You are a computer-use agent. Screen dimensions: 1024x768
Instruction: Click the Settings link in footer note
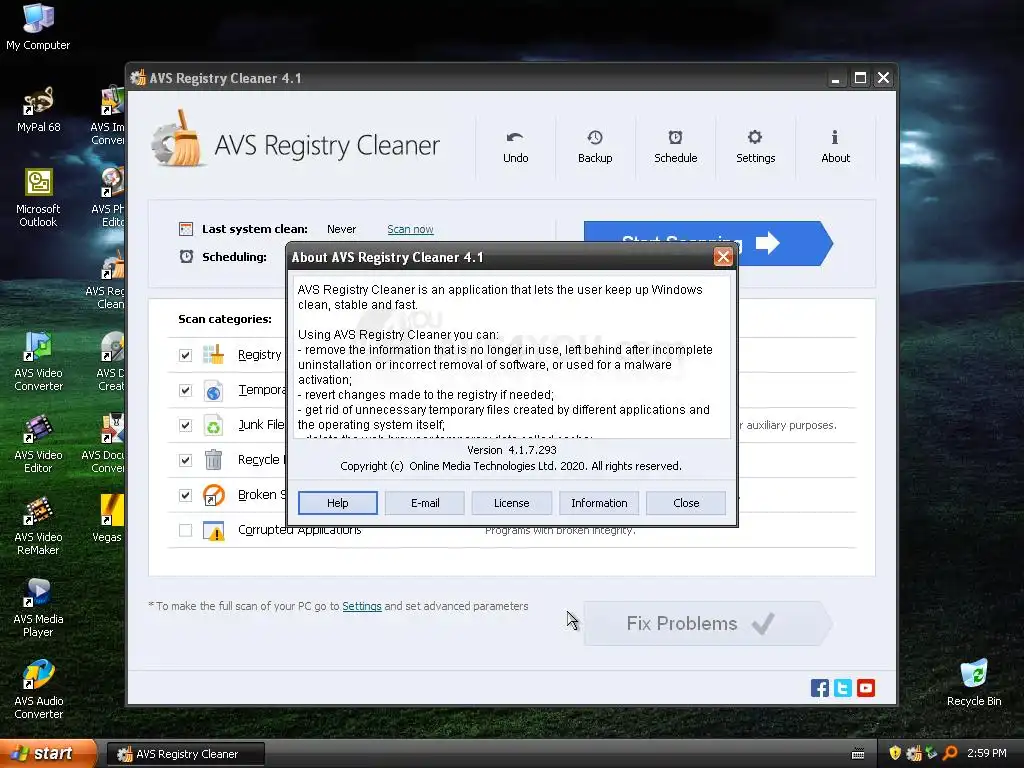362,606
